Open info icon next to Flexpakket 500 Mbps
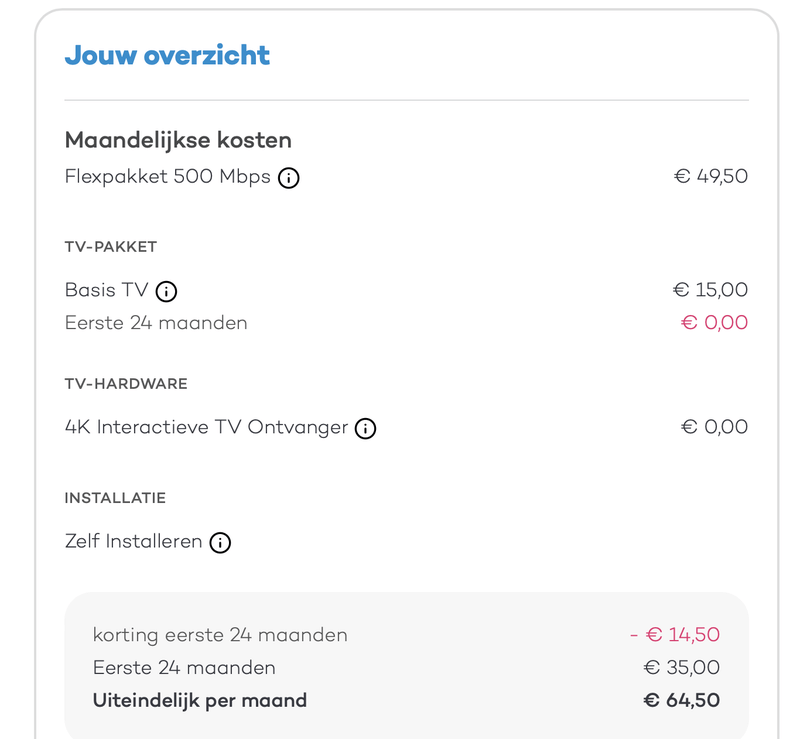 (x=289, y=179)
